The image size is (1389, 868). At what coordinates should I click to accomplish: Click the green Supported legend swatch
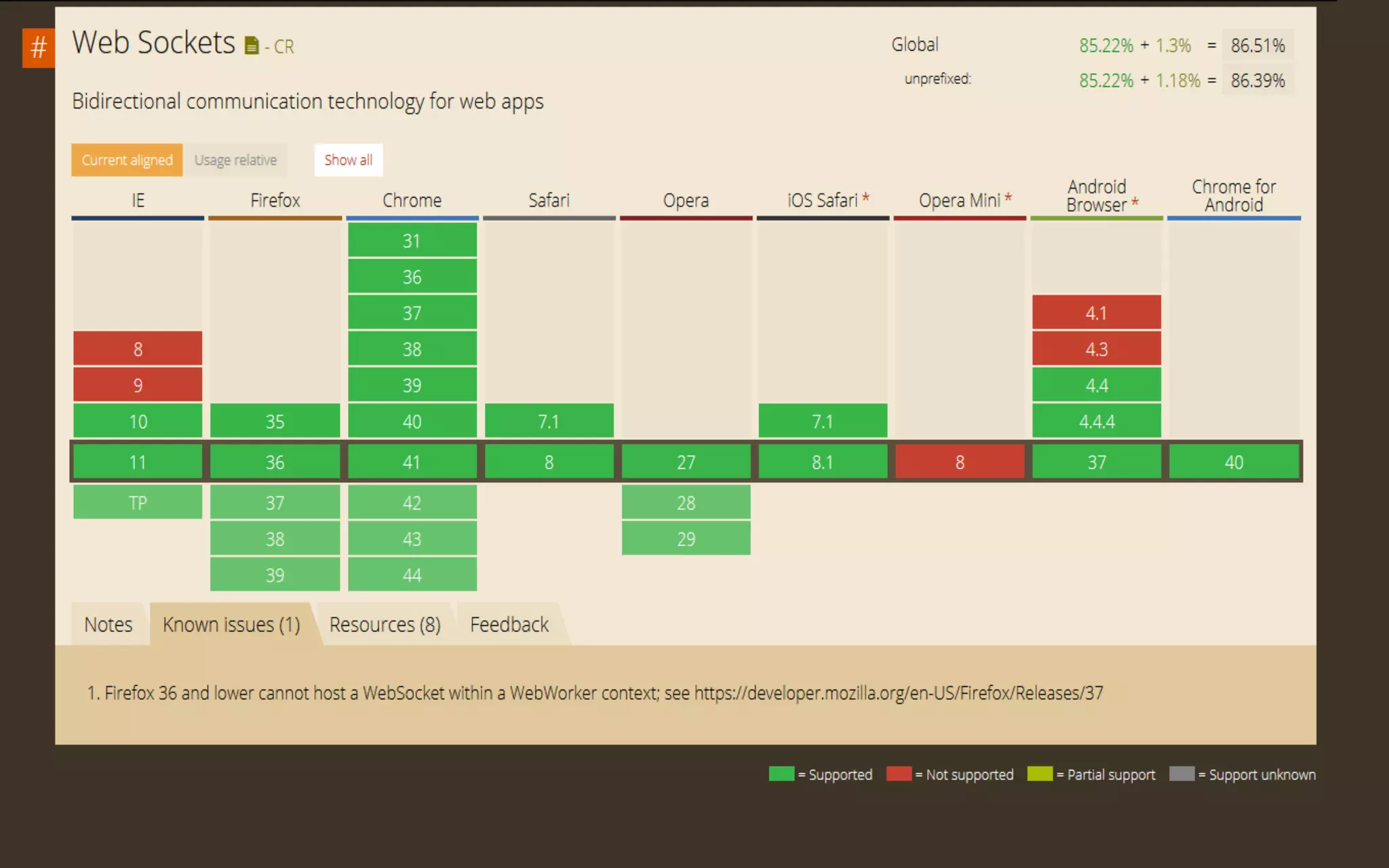pyautogui.click(x=781, y=774)
